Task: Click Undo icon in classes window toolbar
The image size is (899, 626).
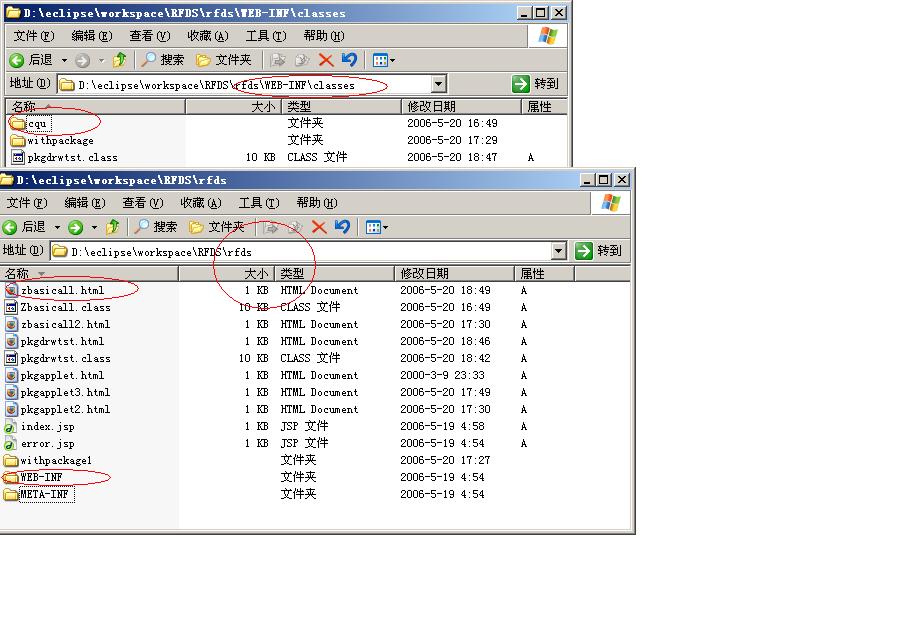Action: [349, 60]
